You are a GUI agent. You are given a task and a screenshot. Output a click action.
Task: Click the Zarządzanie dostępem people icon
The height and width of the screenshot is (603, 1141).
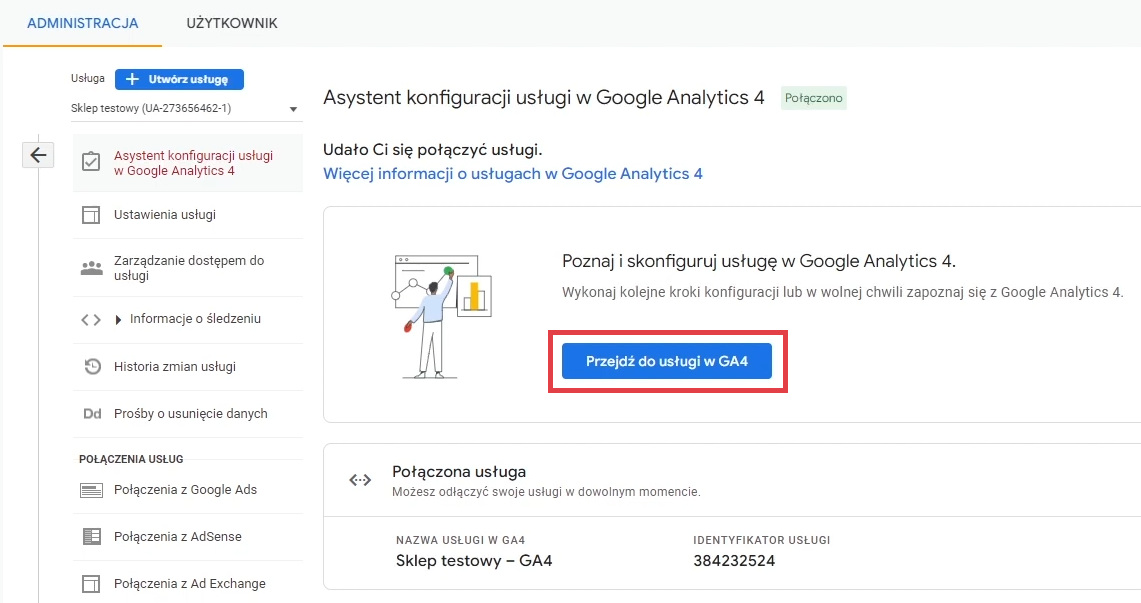point(91,268)
